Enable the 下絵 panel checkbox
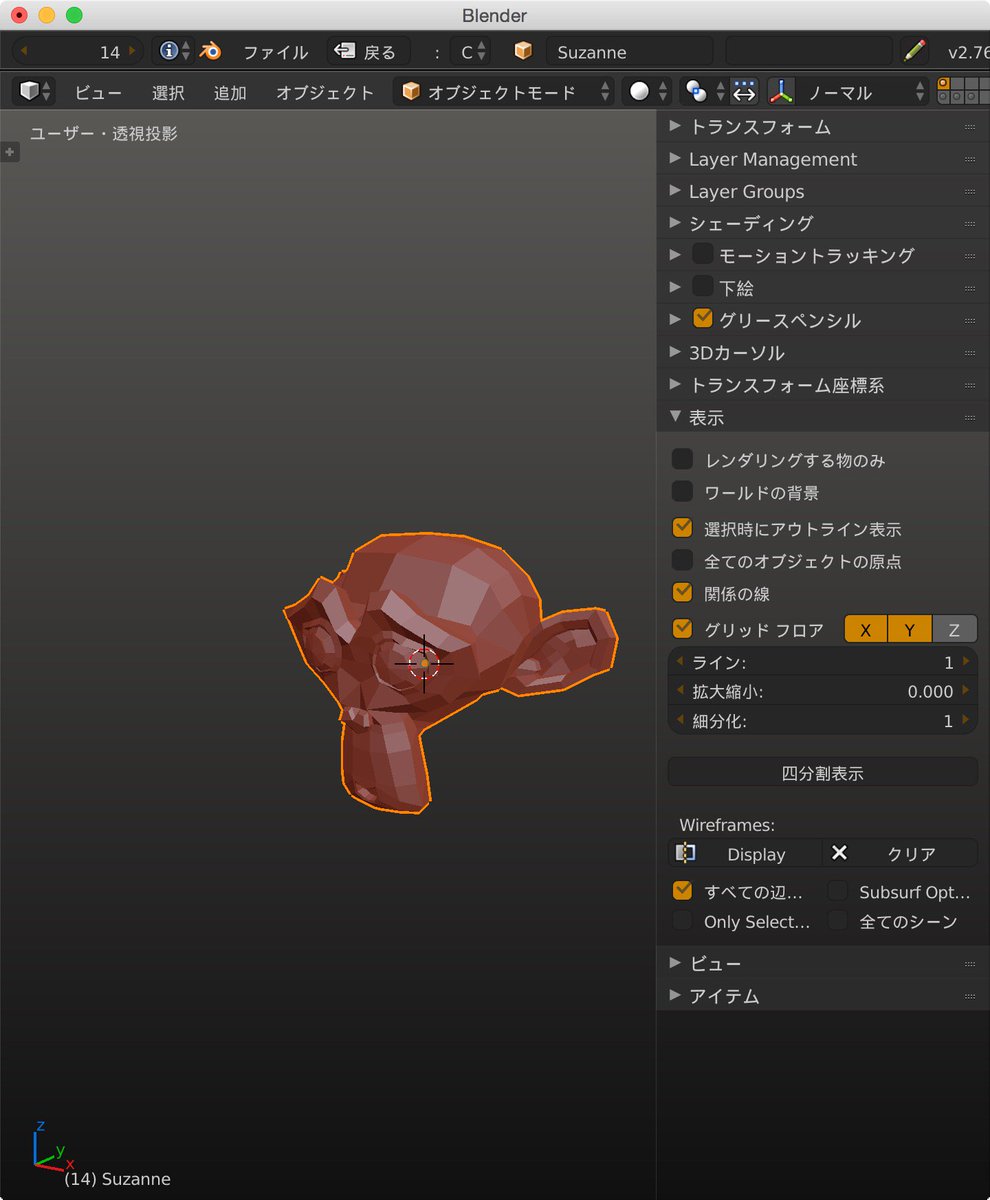 coord(702,286)
